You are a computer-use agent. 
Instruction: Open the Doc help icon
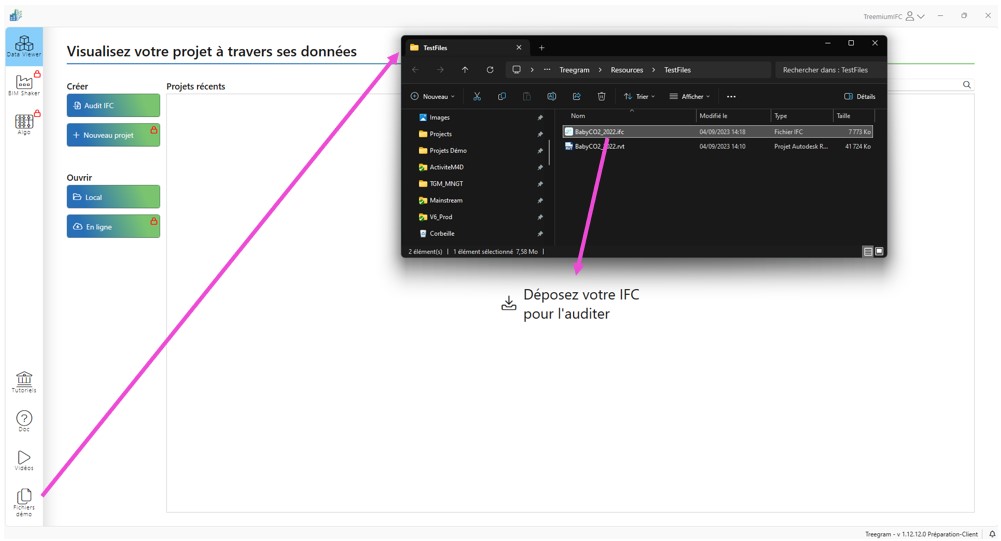click(24, 420)
